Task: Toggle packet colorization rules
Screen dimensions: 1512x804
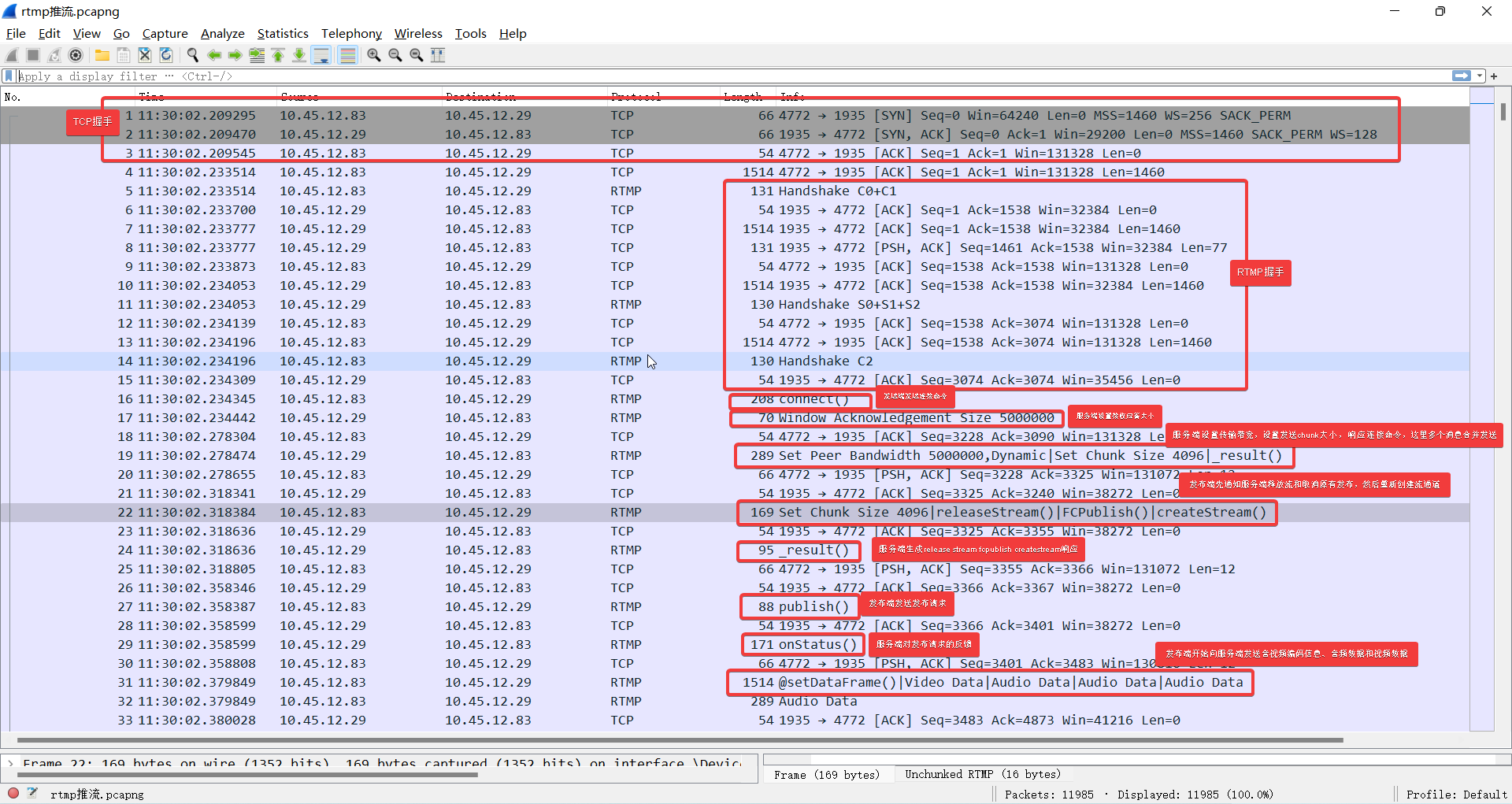Action: tap(347, 55)
